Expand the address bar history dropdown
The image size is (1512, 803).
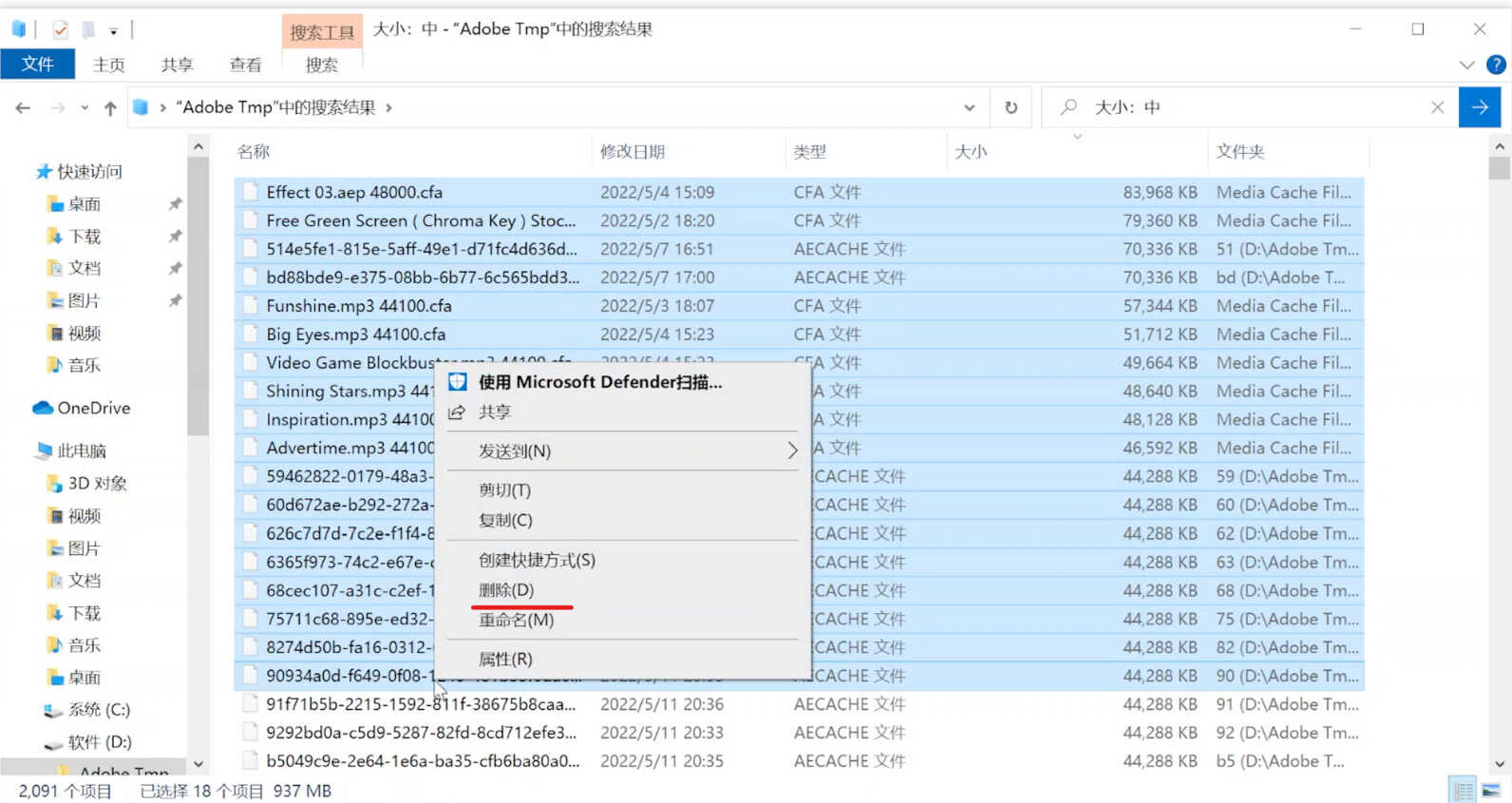pyautogui.click(x=969, y=107)
